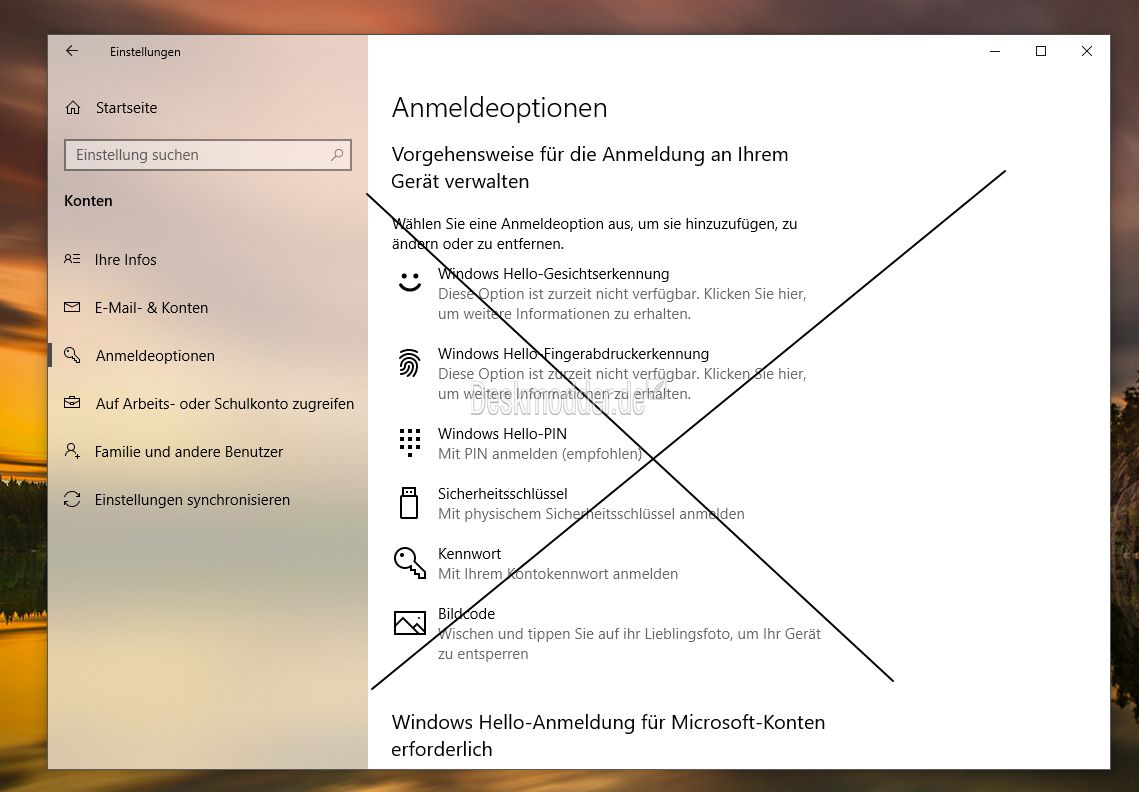This screenshot has width=1139, height=792.
Task: Open E-Mail- & Konten section
Action: tap(208, 307)
